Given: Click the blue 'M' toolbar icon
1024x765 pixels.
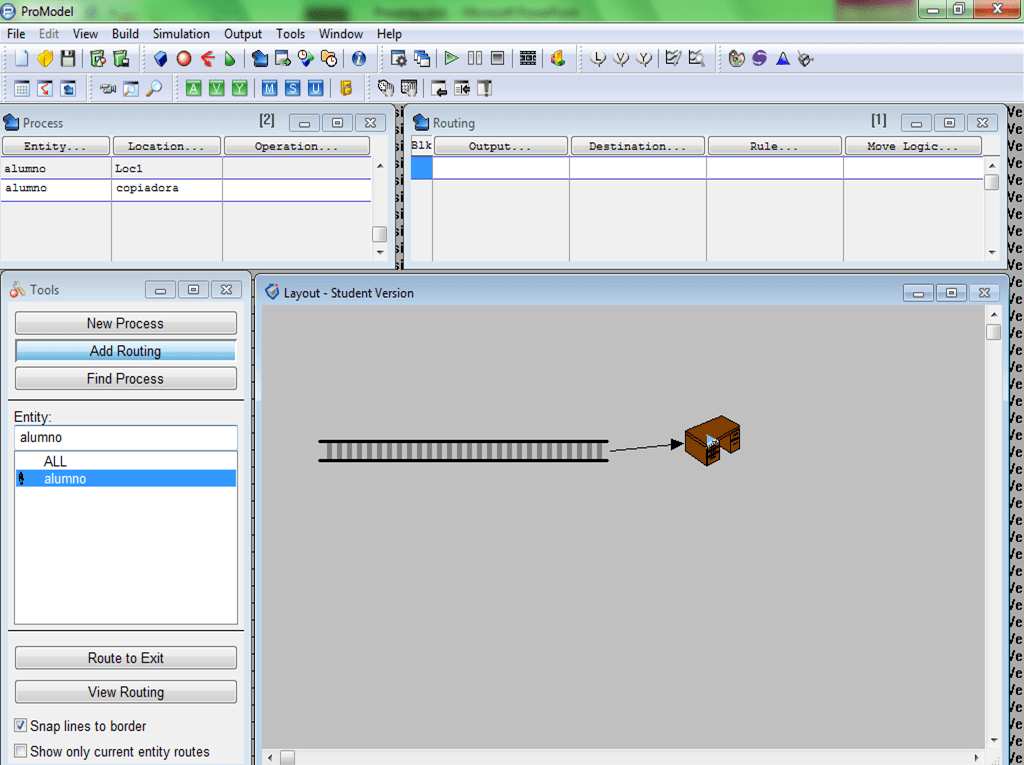Looking at the screenshot, I should (x=269, y=89).
